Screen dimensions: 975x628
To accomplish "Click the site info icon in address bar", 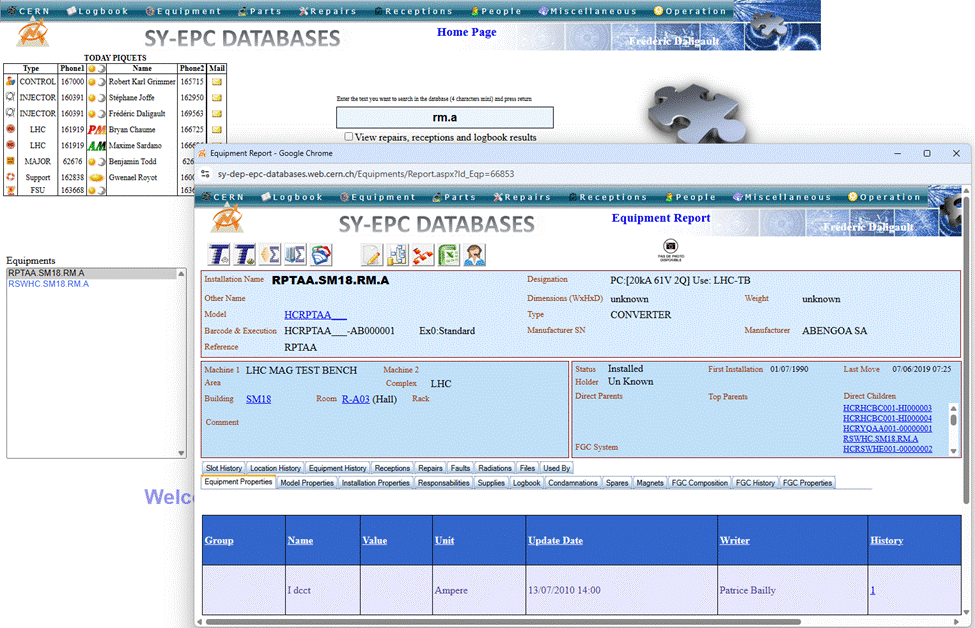I will tap(205, 173).
